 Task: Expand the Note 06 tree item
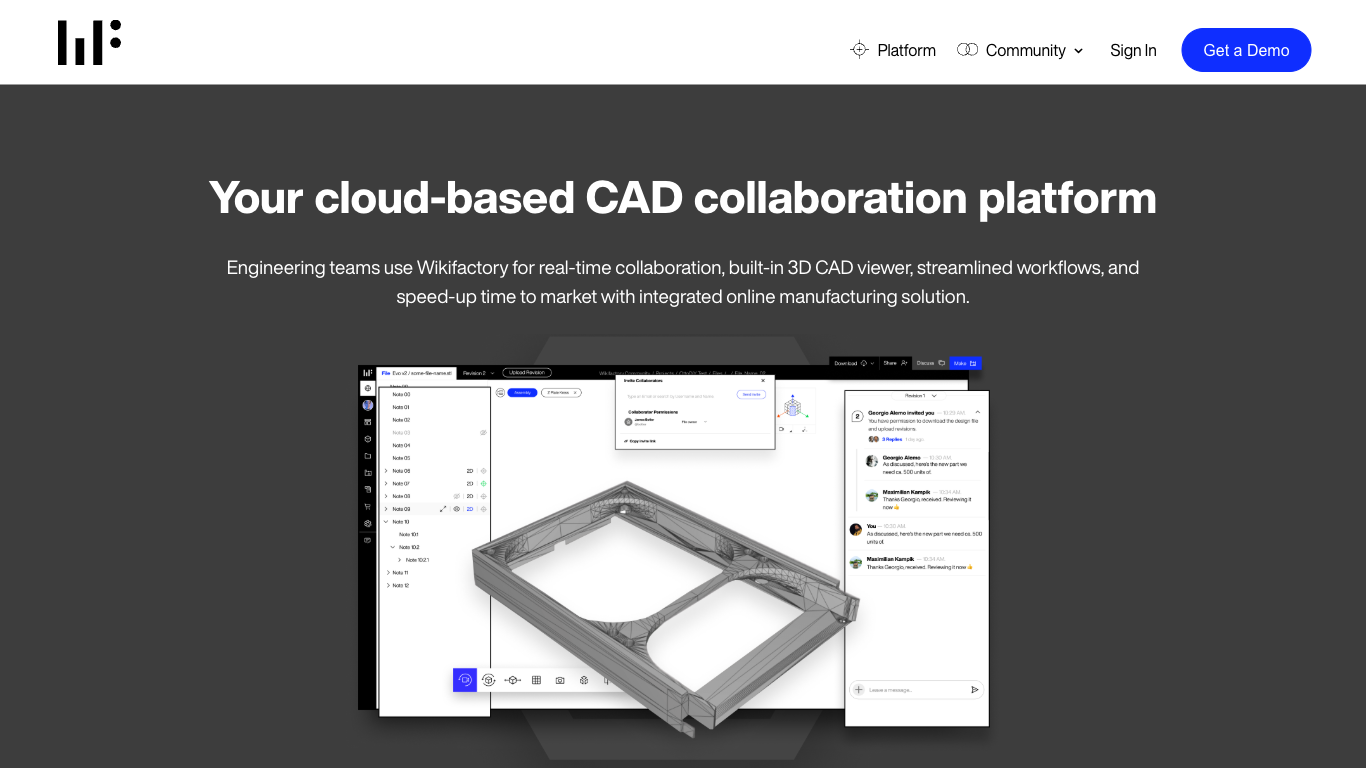click(x=387, y=471)
